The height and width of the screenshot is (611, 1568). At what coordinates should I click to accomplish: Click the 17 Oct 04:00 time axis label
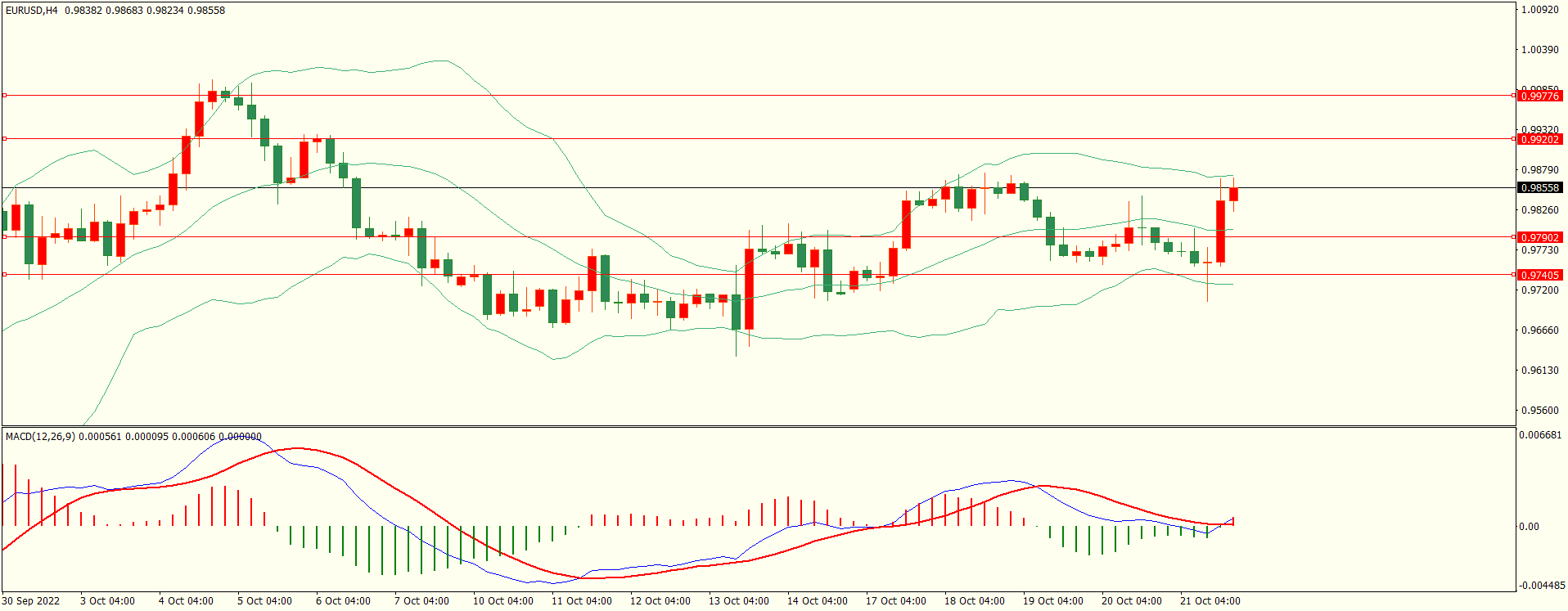(x=896, y=601)
